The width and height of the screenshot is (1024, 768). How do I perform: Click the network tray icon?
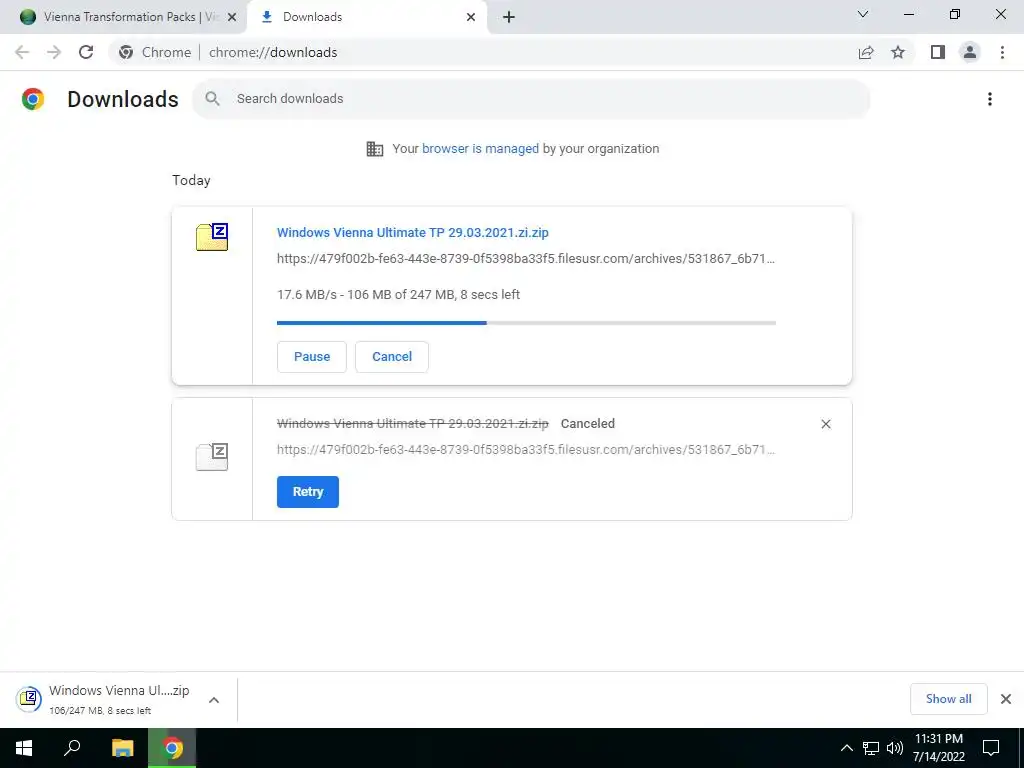tap(871, 748)
